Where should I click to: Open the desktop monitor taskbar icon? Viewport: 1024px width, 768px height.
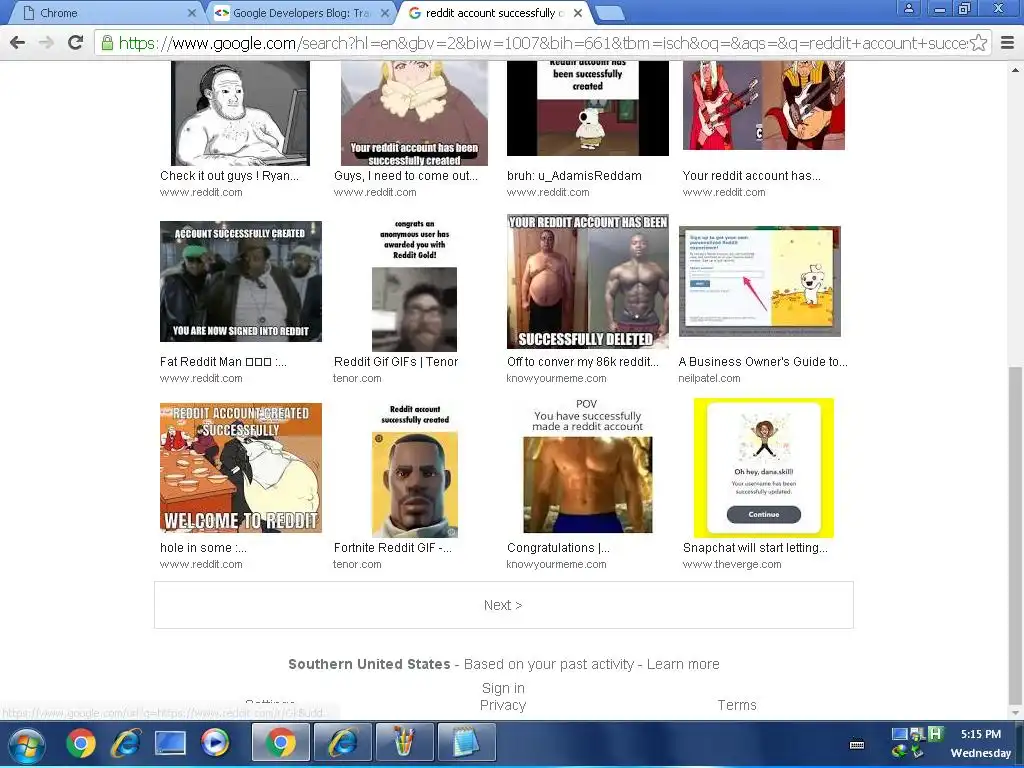(x=170, y=743)
